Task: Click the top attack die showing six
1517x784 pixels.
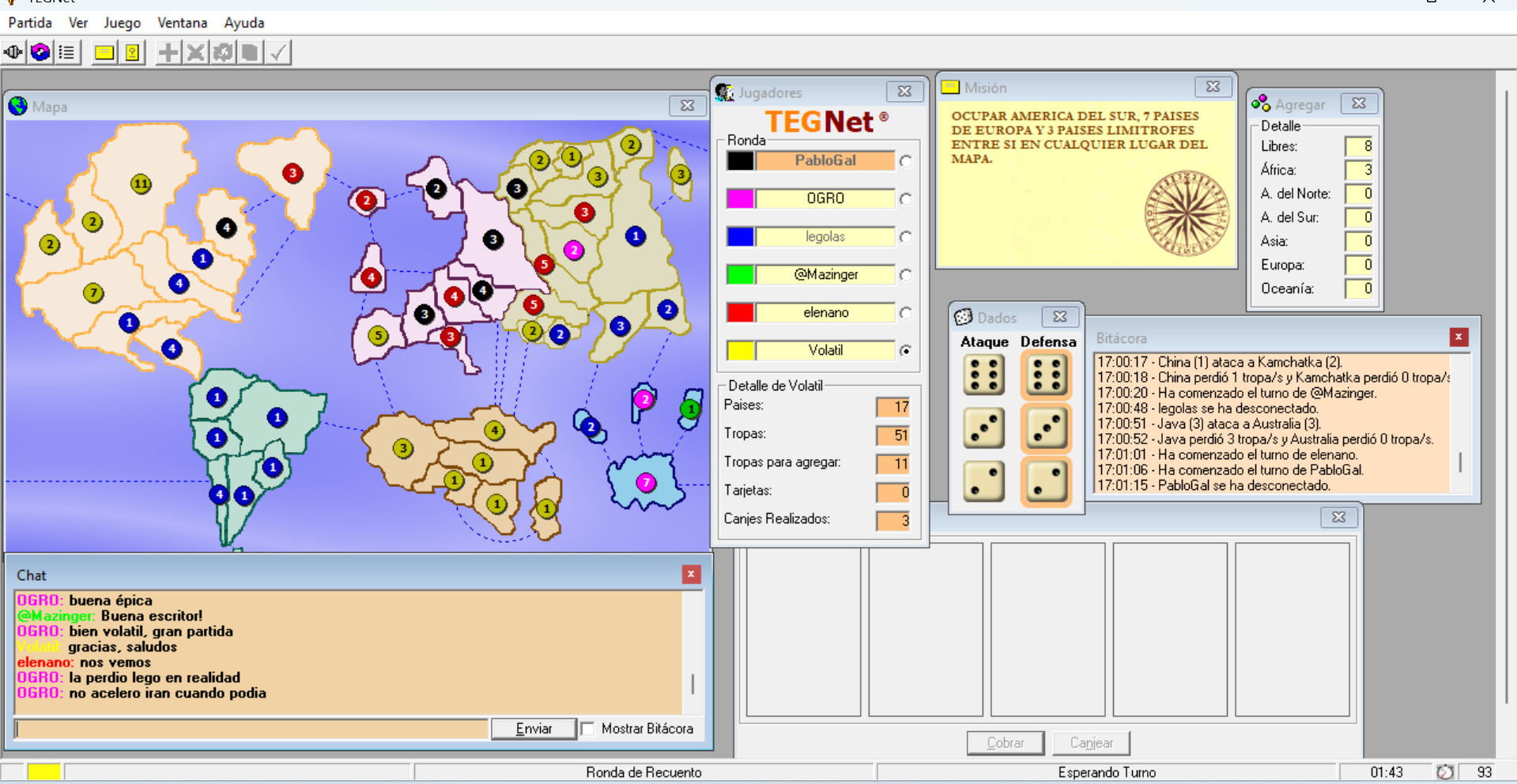Action: [983, 375]
